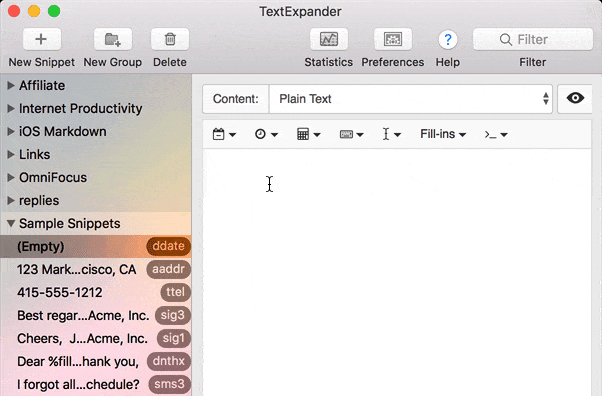Expand the Links group
This screenshot has height=396, width=602.
(11, 155)
